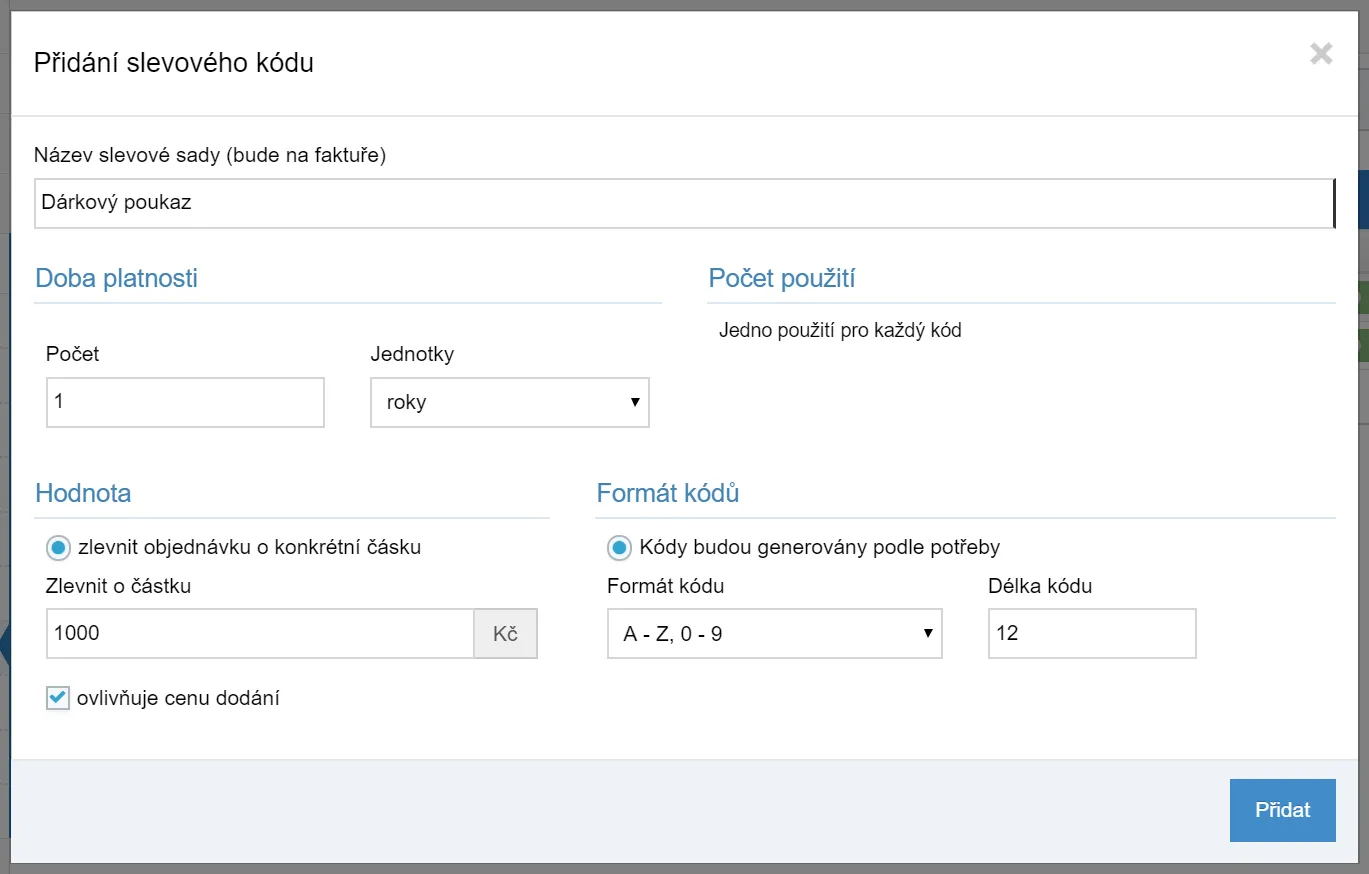
Task: Click the Formát kódů section heading
Action: point(668,493)
